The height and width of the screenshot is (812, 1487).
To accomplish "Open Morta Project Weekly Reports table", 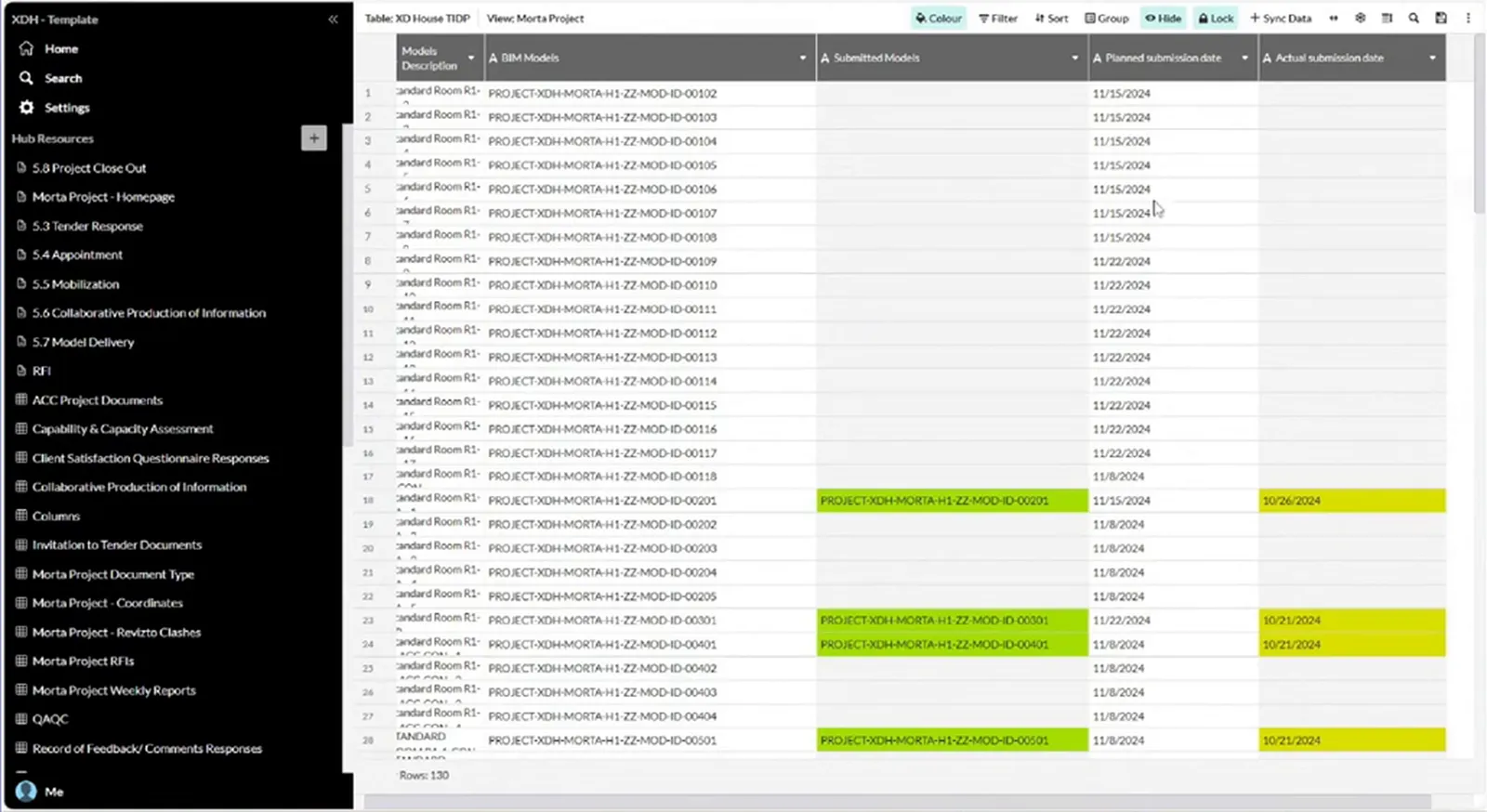I will tap(113, 690).
